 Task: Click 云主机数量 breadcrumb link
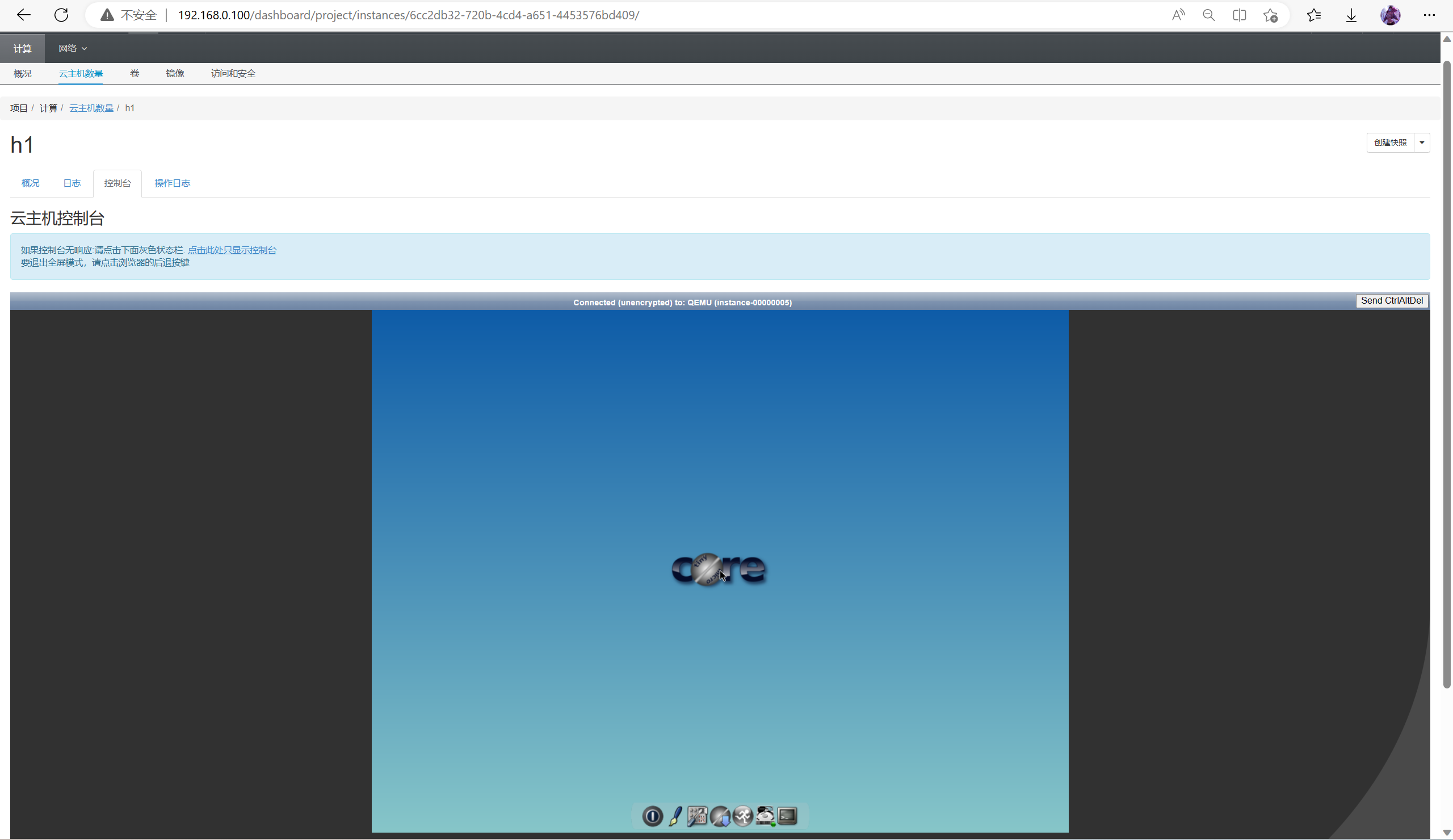[91, 108]
